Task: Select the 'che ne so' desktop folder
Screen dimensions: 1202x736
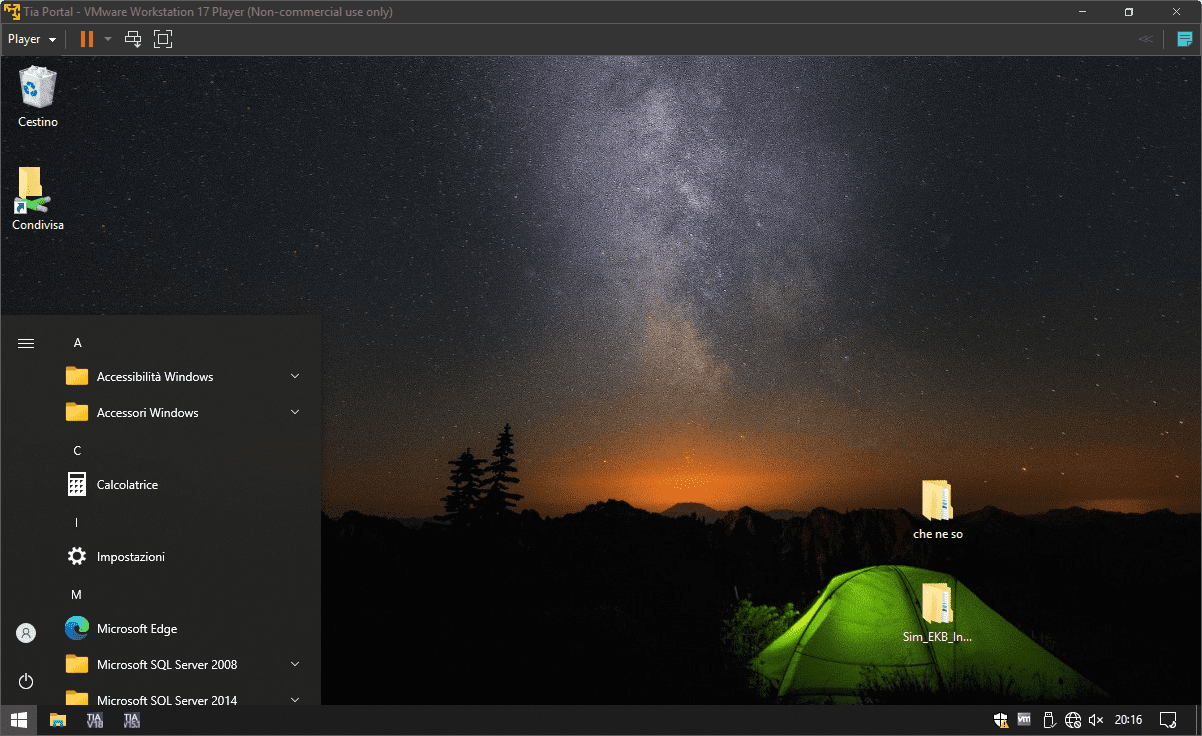Action: point(937,509)
